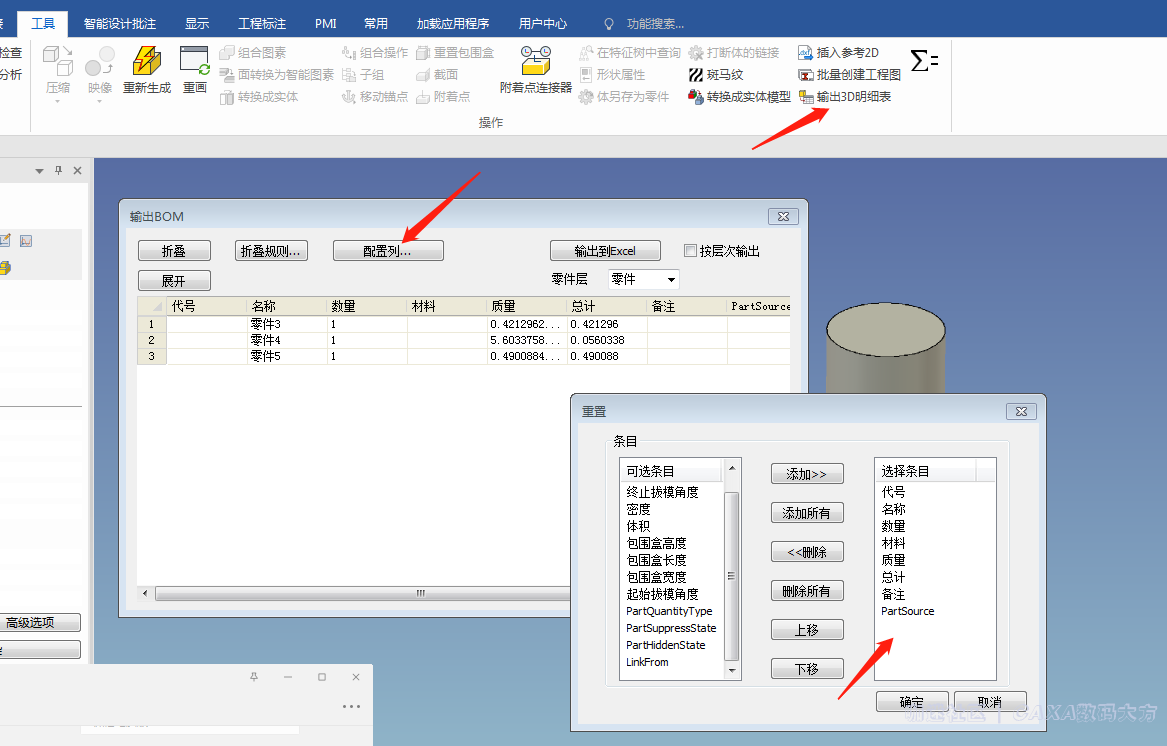This screenshot has height=746, width=1167.
Task: Open the left panel options dropdown arrow
Action: (40, 172)
